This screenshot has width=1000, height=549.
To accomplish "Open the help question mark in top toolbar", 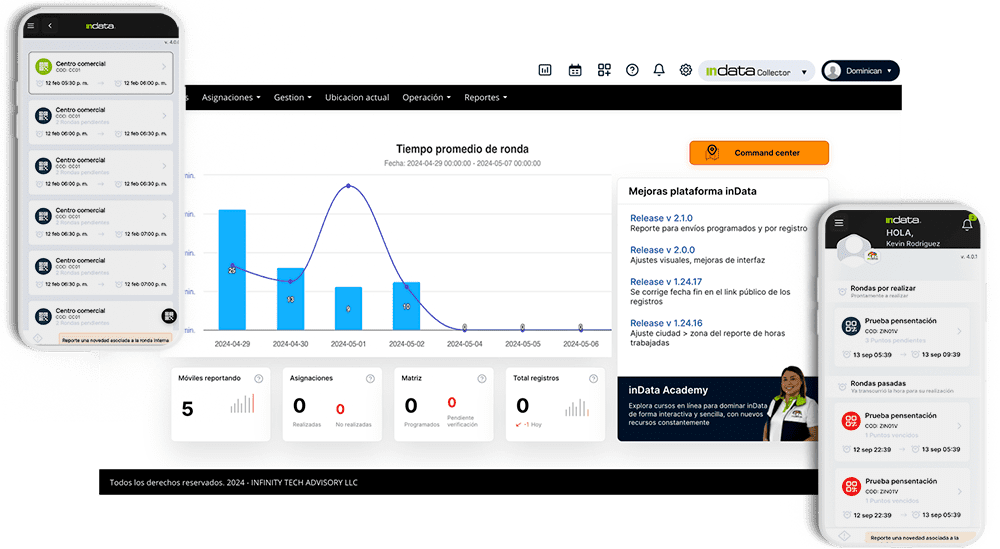I will coord(632,70).
